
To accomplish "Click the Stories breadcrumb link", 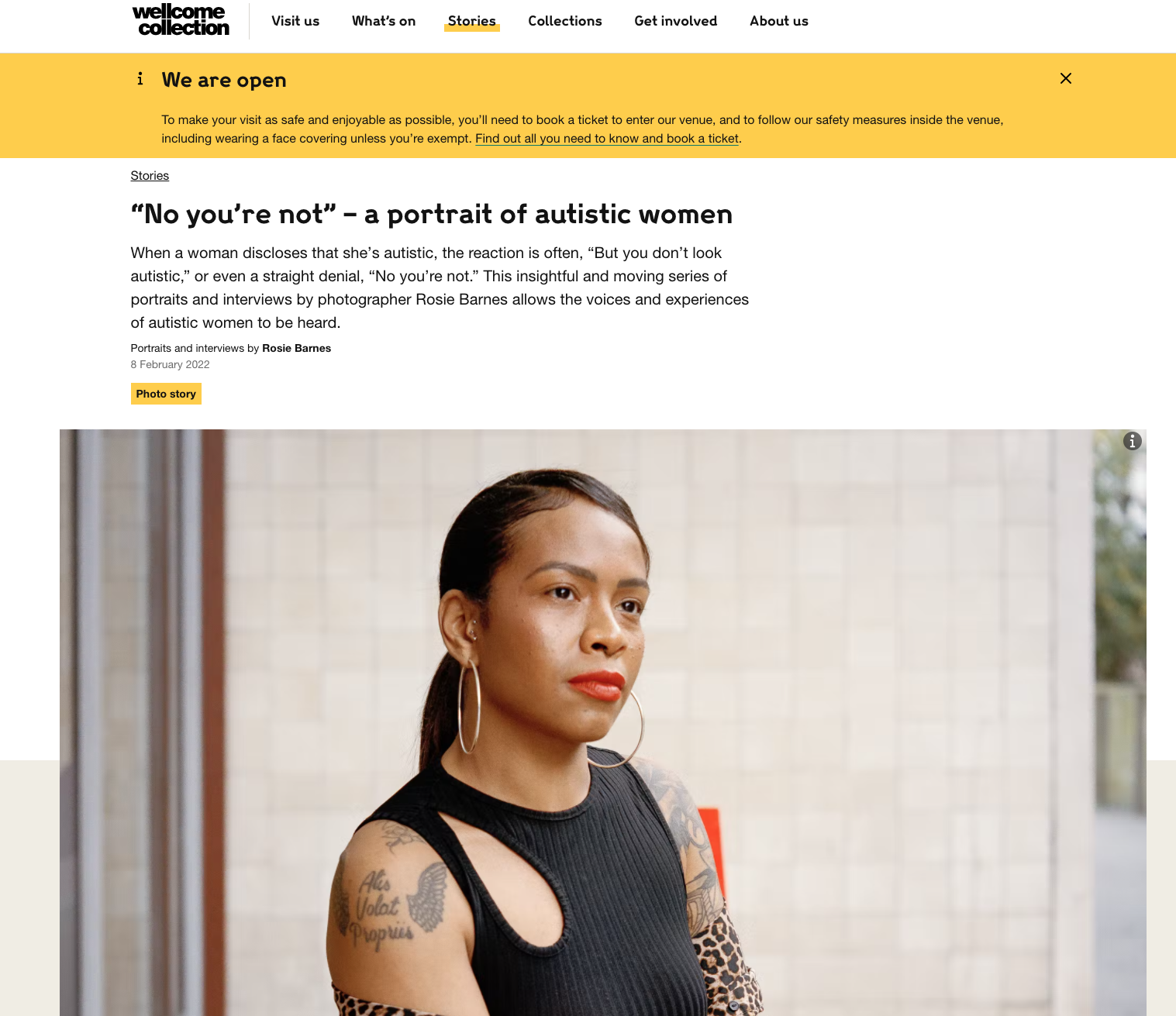I will click(x=150, y=176).
